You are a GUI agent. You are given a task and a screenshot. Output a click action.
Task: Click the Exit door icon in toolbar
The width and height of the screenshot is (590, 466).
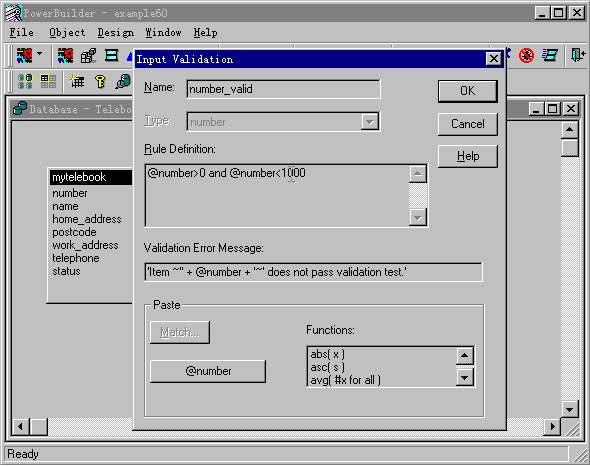click(578, 55)
